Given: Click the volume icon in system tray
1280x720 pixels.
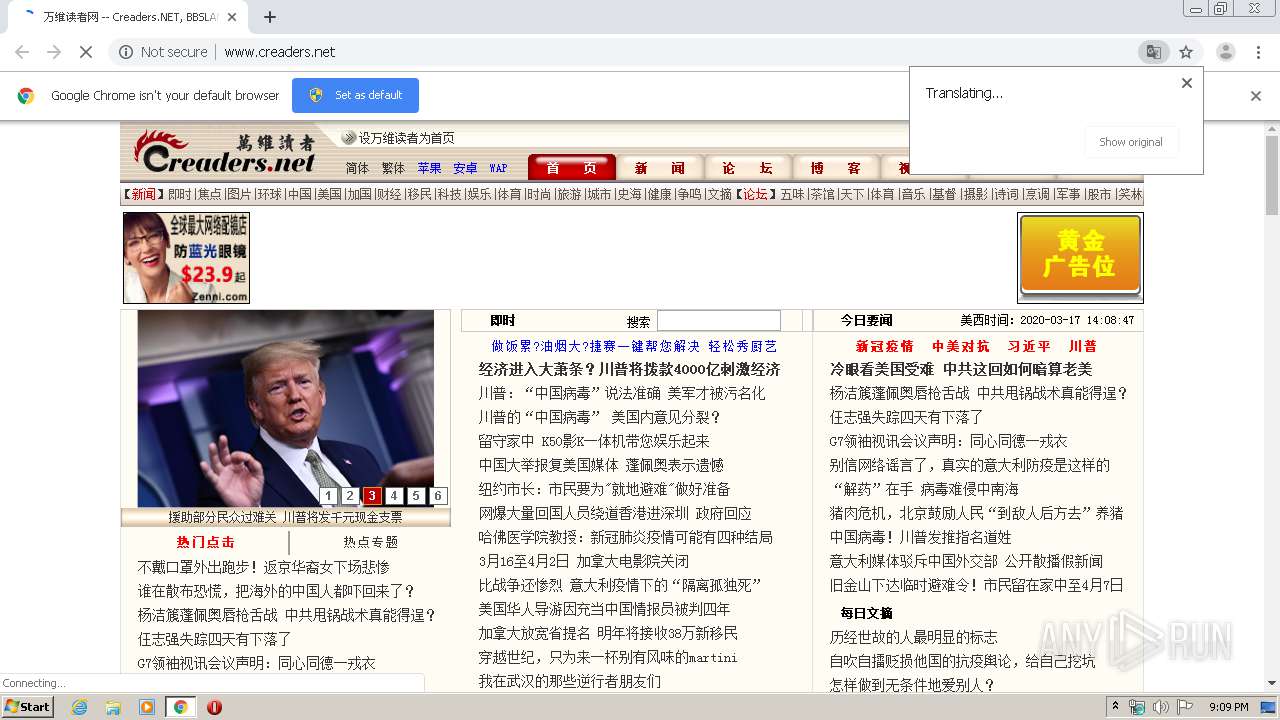Looking at the screenshot, I should [x=1161, y=707].
